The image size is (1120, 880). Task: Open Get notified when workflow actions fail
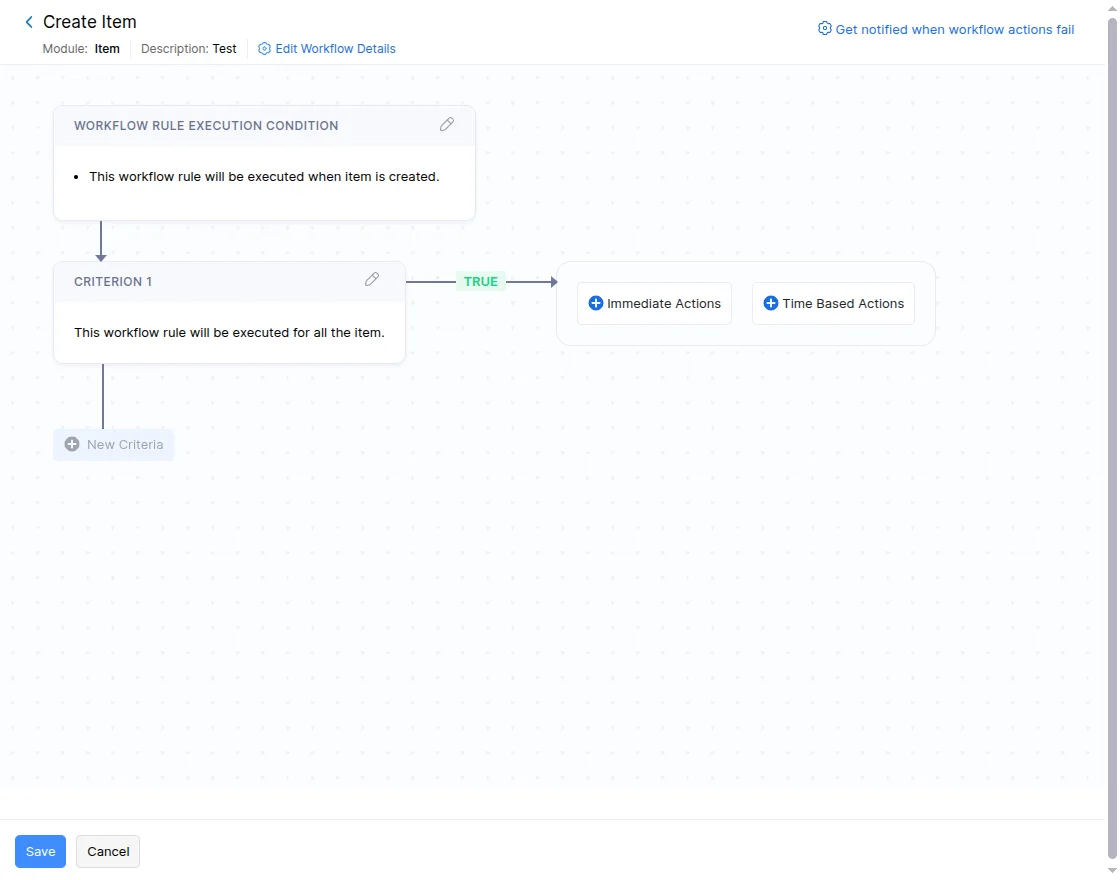tap(954, 29)
